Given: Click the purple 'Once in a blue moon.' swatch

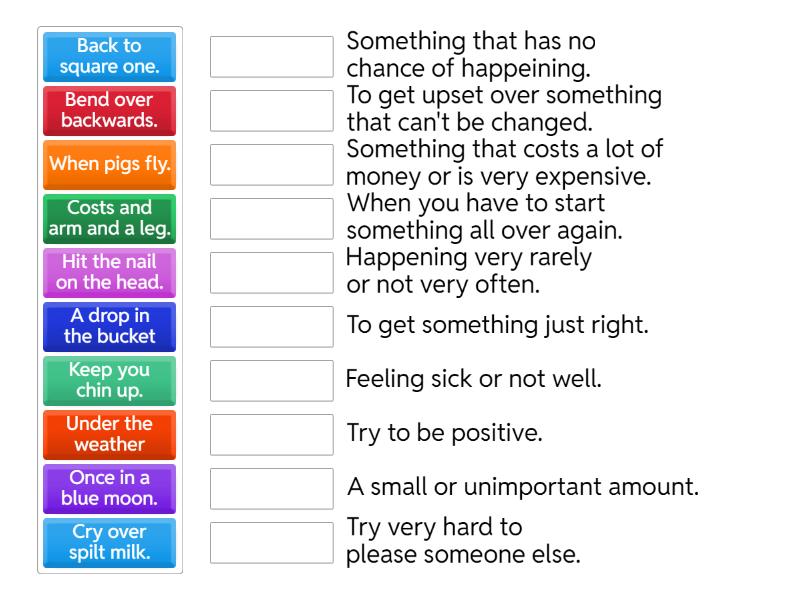Looking at the screenshot, I should [x=109, y=489].
